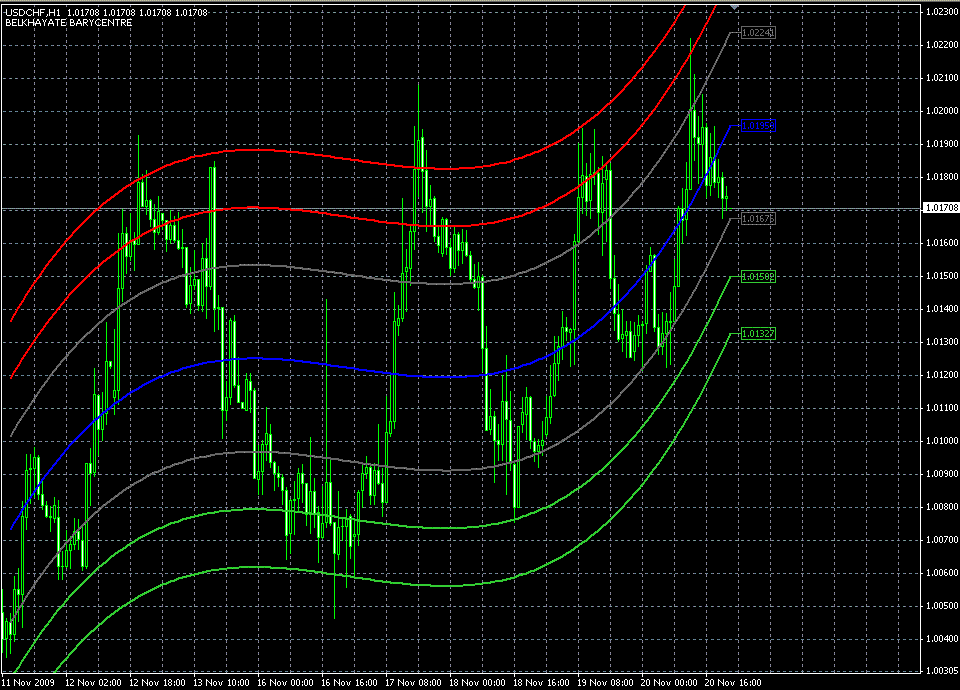This screenshot has width=960, height=690.
Task: Click the 18 Nov 00:00 time label
Action: [477, 683]
